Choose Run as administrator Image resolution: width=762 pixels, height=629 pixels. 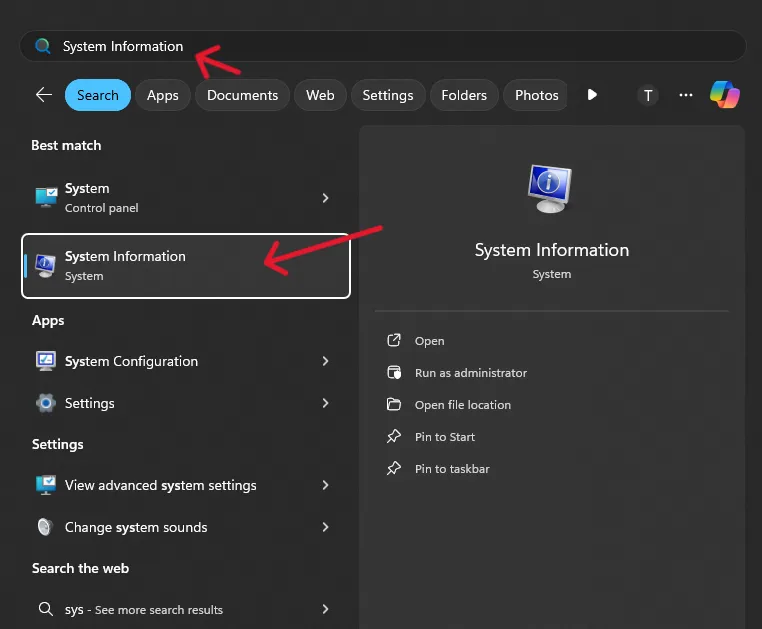[x=470, y=373]
